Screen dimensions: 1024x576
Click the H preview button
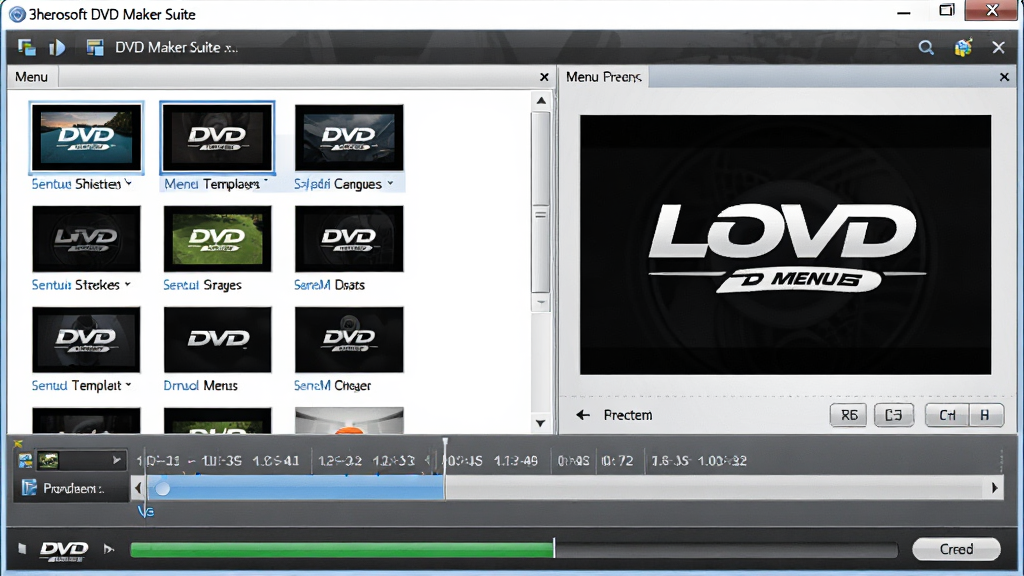pyautogui.click(x=985, y=415)
